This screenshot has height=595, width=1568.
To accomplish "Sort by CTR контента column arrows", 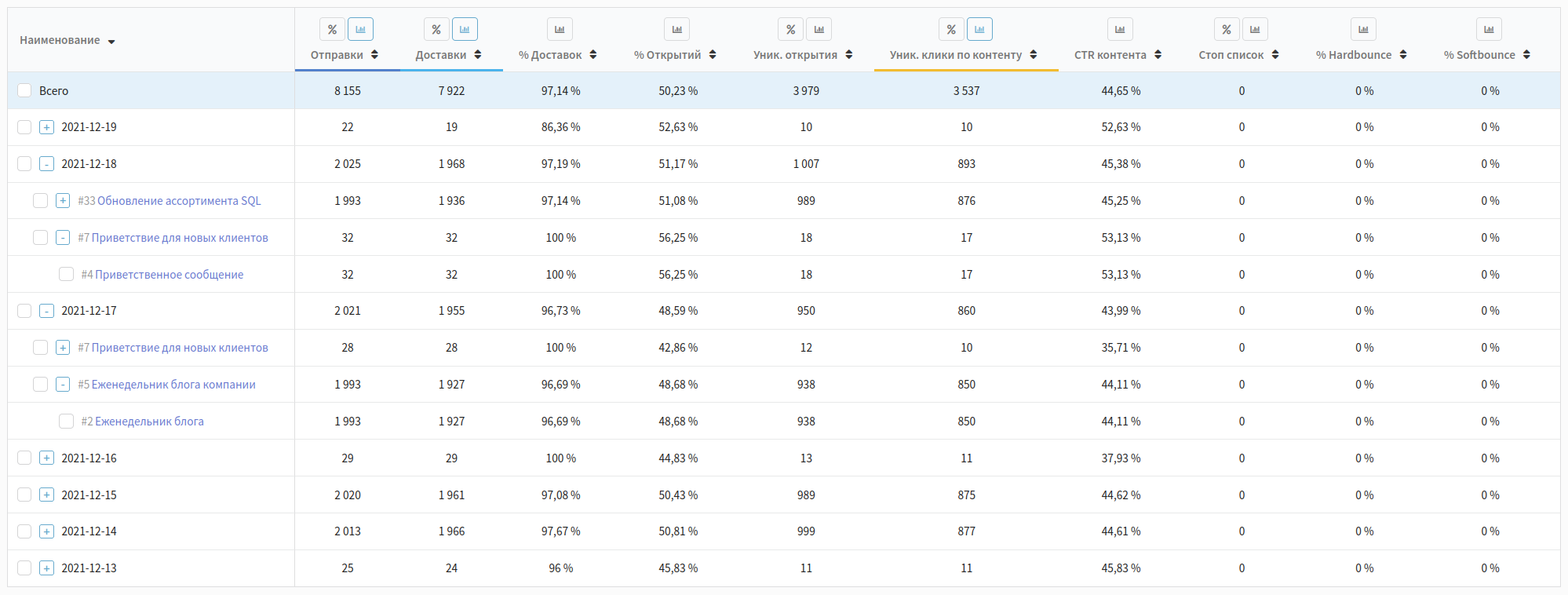I will click(1158, 55).
